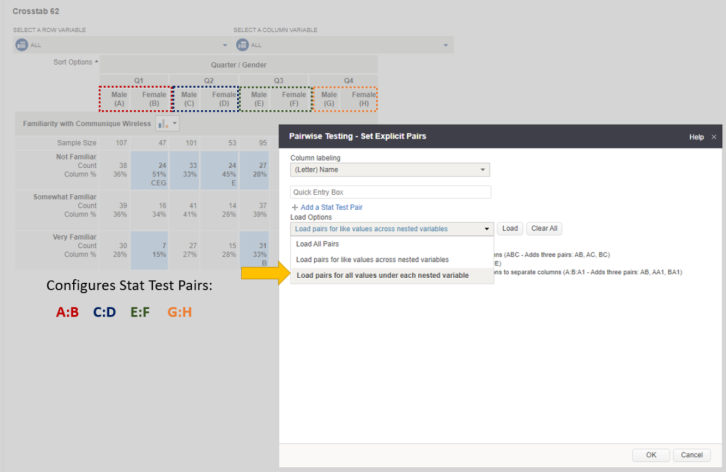Click the Load button
726x472 pixels.
pos(510,228)
